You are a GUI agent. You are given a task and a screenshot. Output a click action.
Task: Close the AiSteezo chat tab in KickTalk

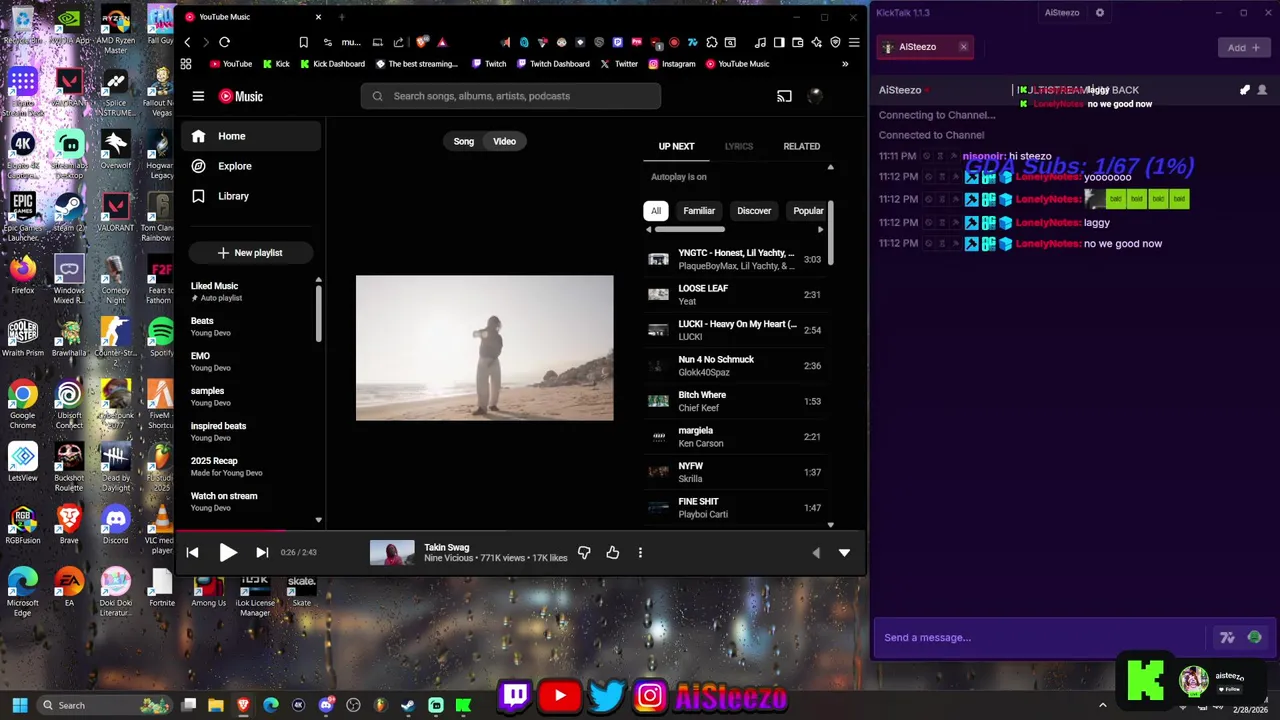963,47
